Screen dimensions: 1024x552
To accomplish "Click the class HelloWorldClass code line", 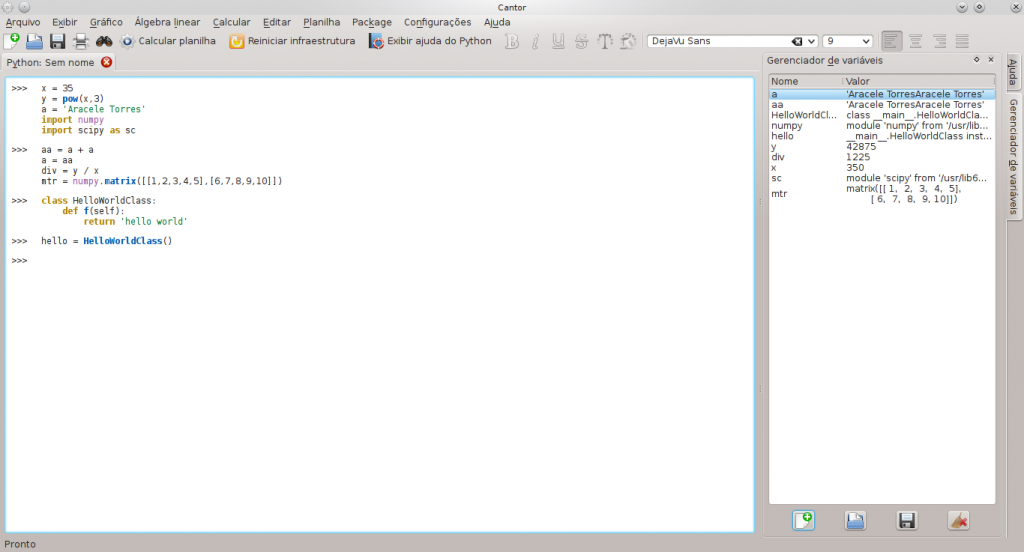I will [99, 201].
